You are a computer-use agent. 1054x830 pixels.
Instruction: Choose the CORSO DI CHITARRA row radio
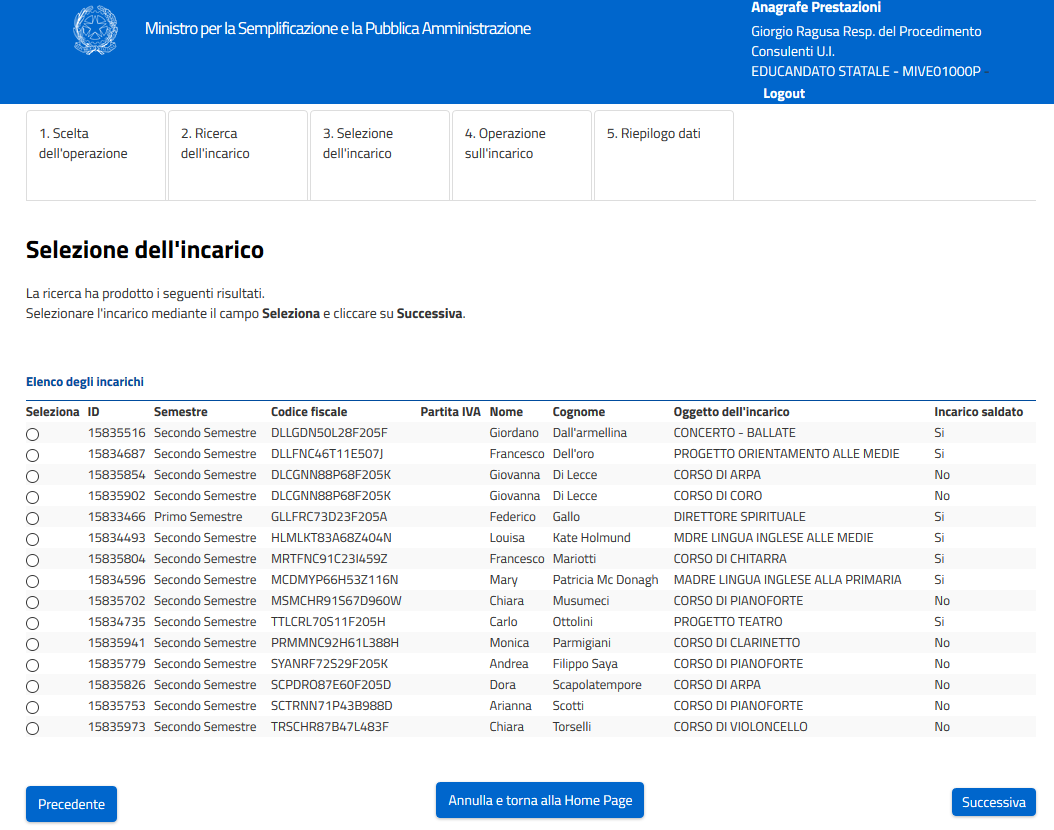pyautogui.click(x=33, y=560)
